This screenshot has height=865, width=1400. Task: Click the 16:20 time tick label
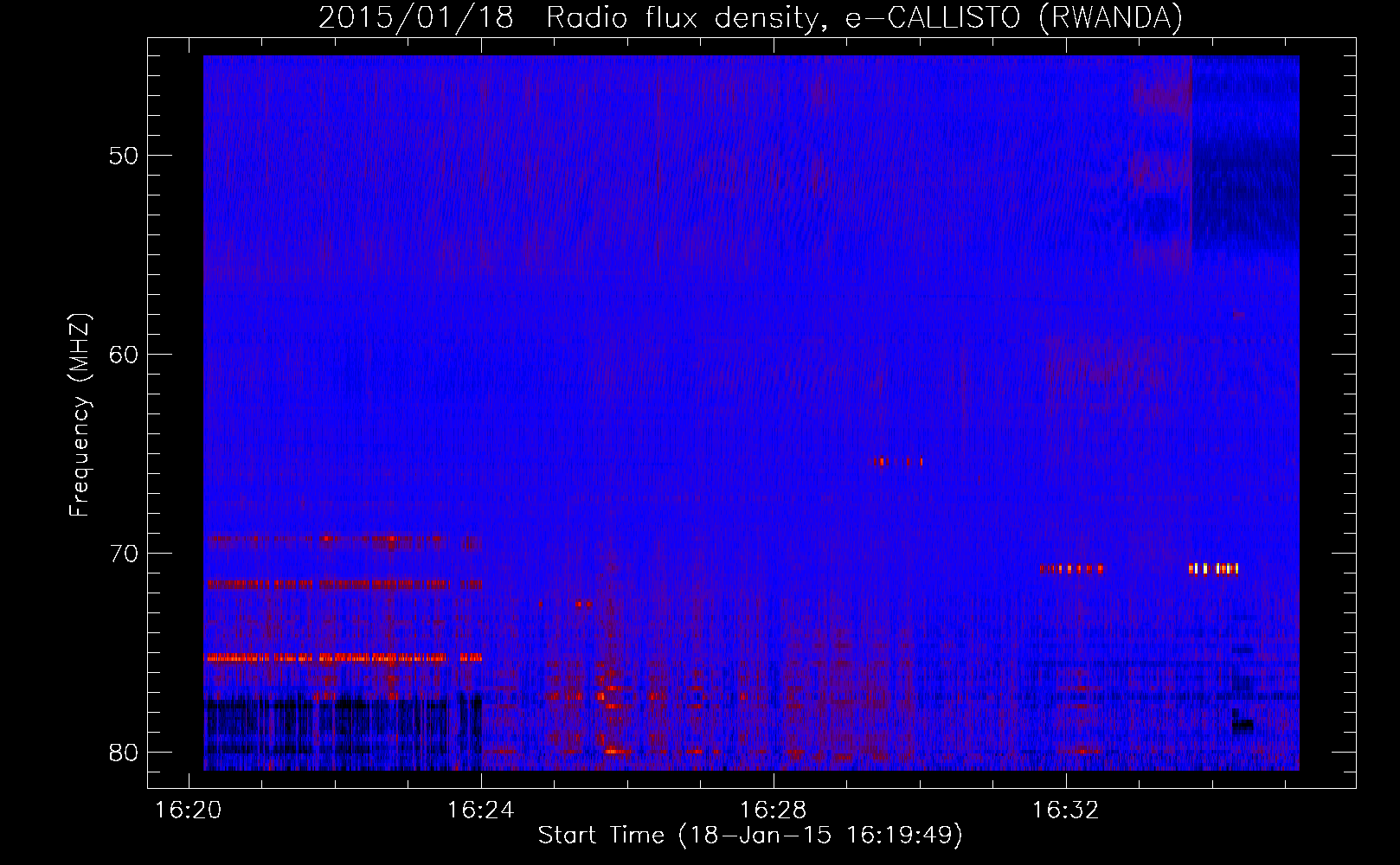[x=188, y=811]
